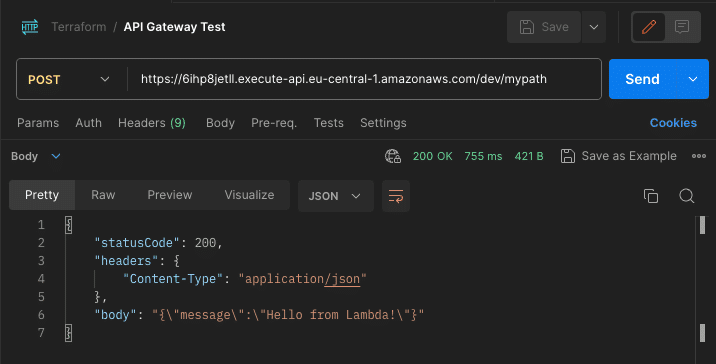Toggle line wrap icon
The width and height of the screenshot is (716, 364).
click(x=396, y=196)
